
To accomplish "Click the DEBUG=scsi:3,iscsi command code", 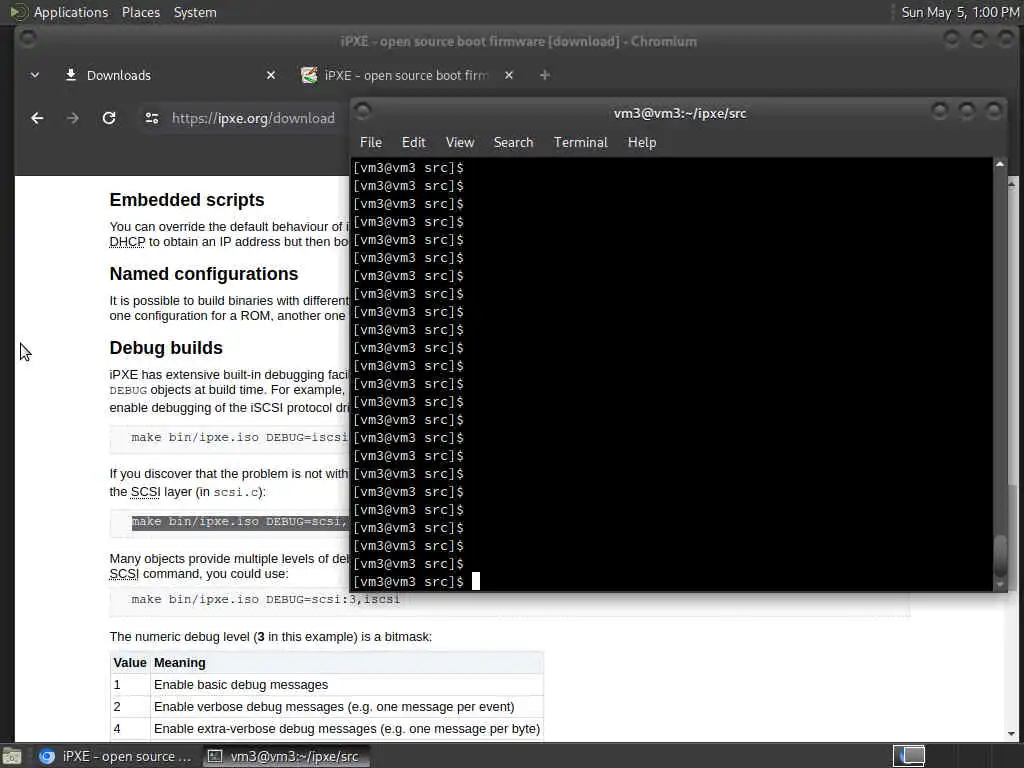I will [265, 599].
